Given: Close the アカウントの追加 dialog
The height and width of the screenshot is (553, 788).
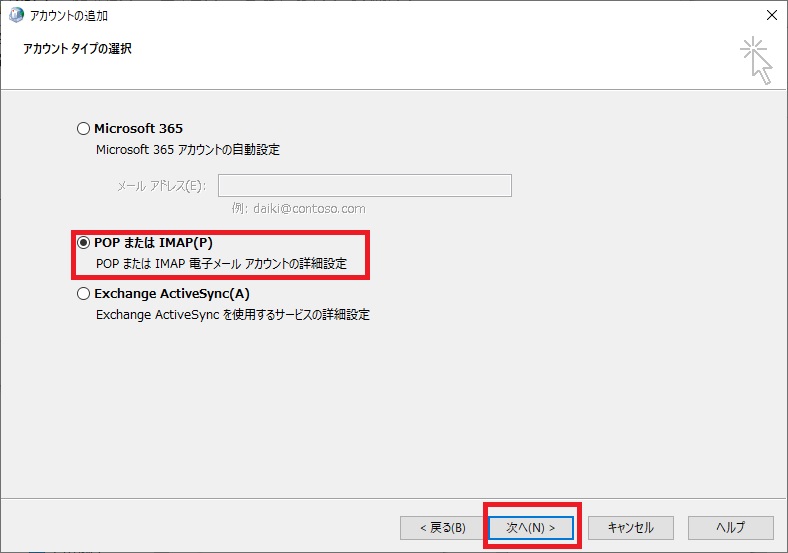Looking at the screenshot, I should 772,15.
